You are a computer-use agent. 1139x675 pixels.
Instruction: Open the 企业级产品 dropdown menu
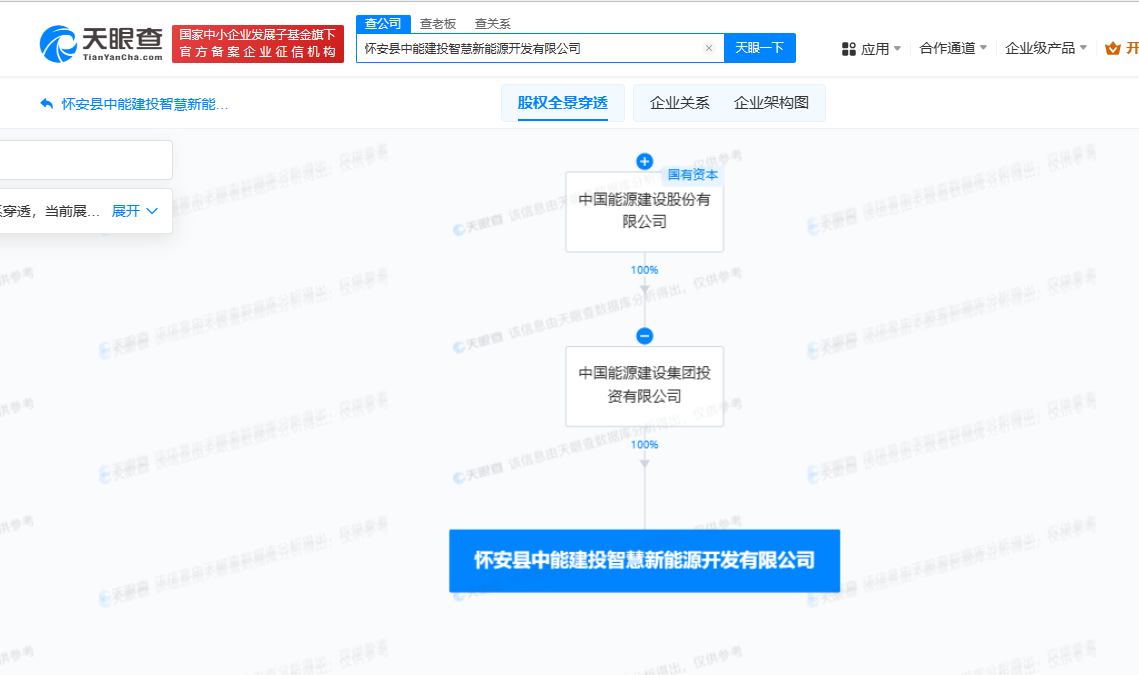pyautogui.click(x=1046, y=48)
